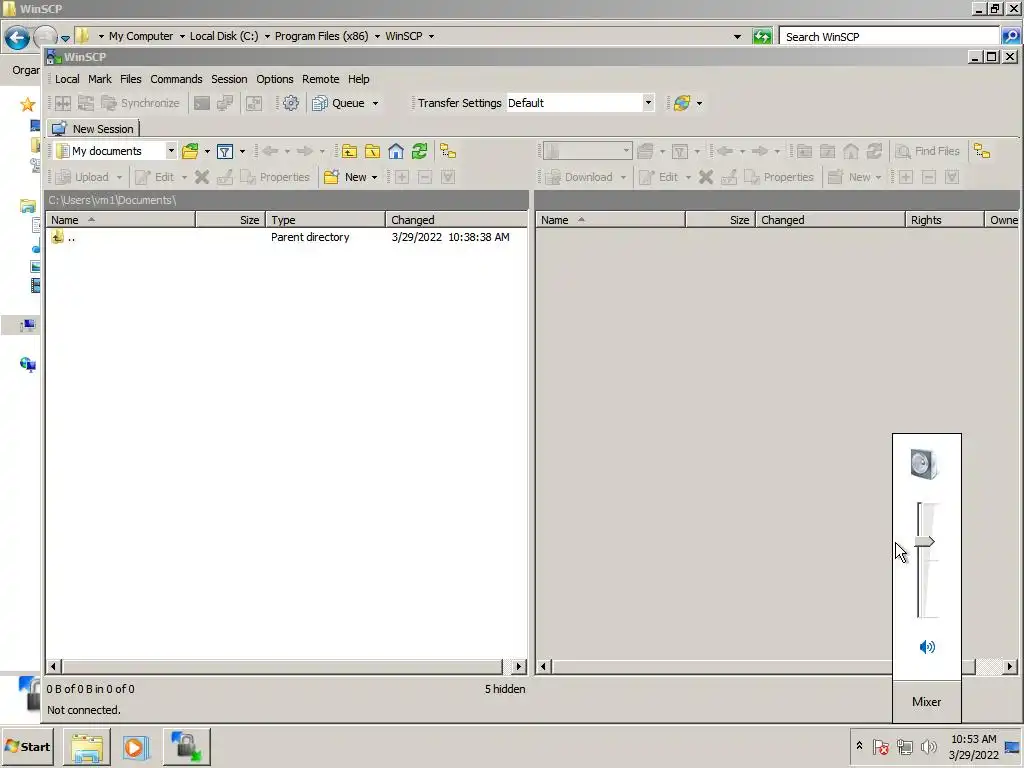The height and width of the screenshot is (768, 1024).
Task: Open Windows Explorer from taskbar
Action: [x=87, y=746]
